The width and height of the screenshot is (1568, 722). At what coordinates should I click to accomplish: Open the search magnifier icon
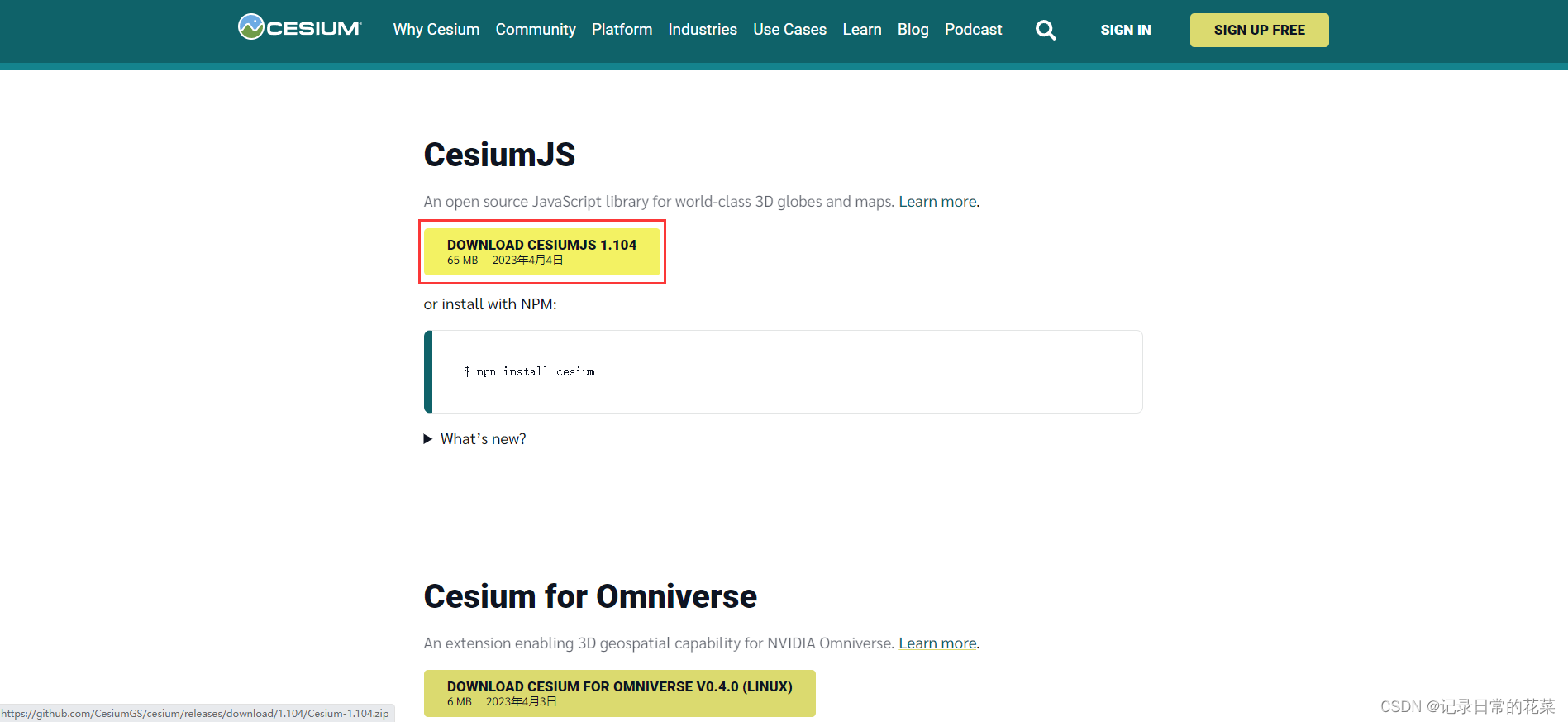pyautogui.click(x=1046, y=30)
